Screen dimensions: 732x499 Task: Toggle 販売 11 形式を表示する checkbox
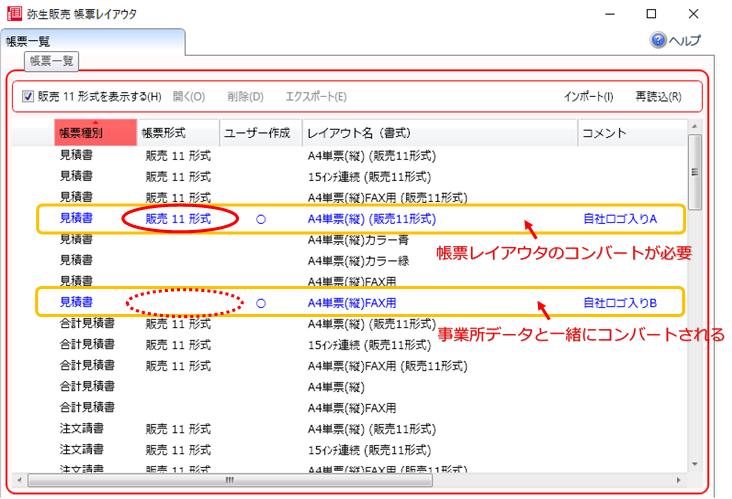point(28,97)
